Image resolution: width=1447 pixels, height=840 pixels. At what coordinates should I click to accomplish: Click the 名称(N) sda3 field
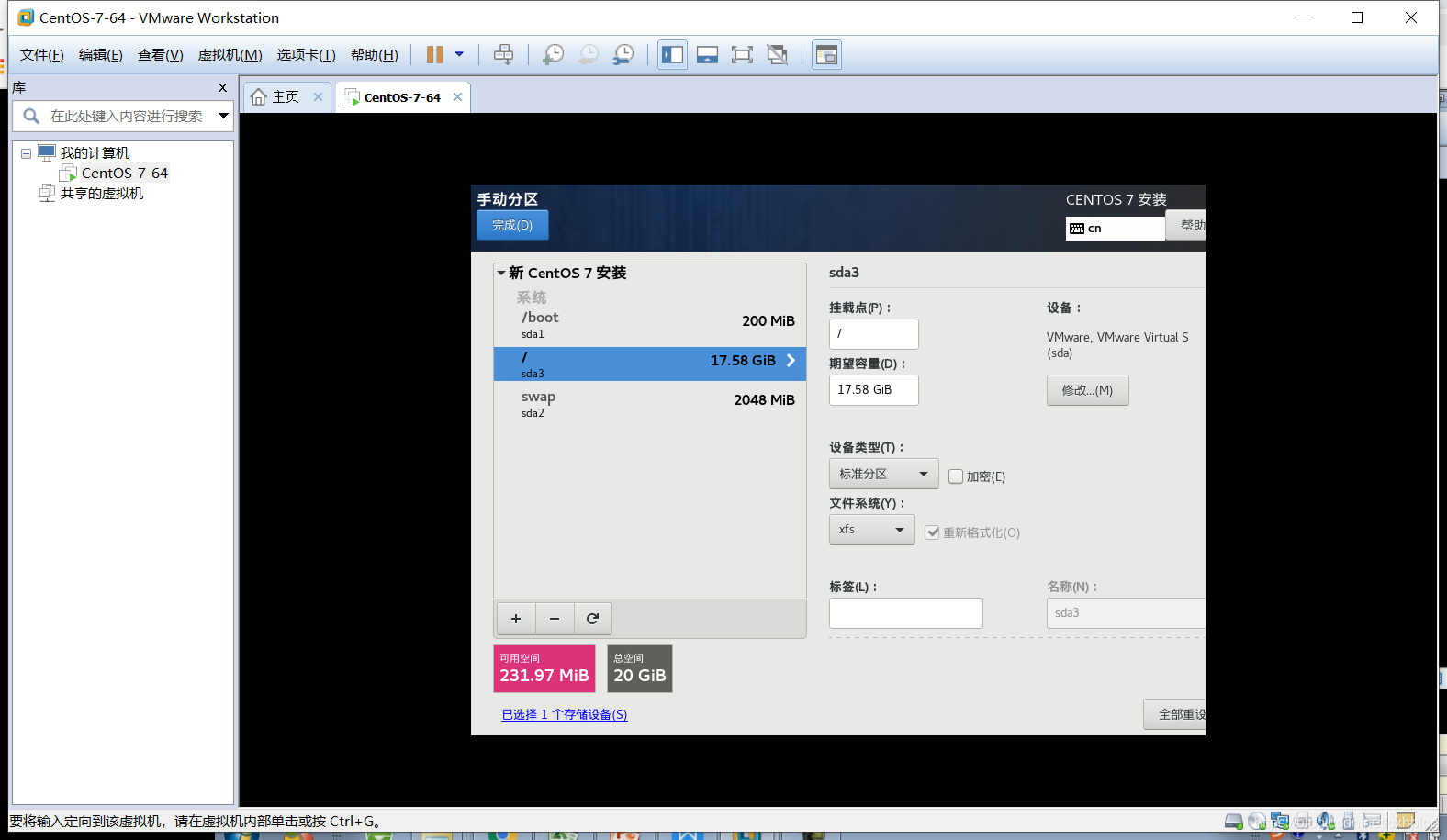click(x=1126, y=613)
